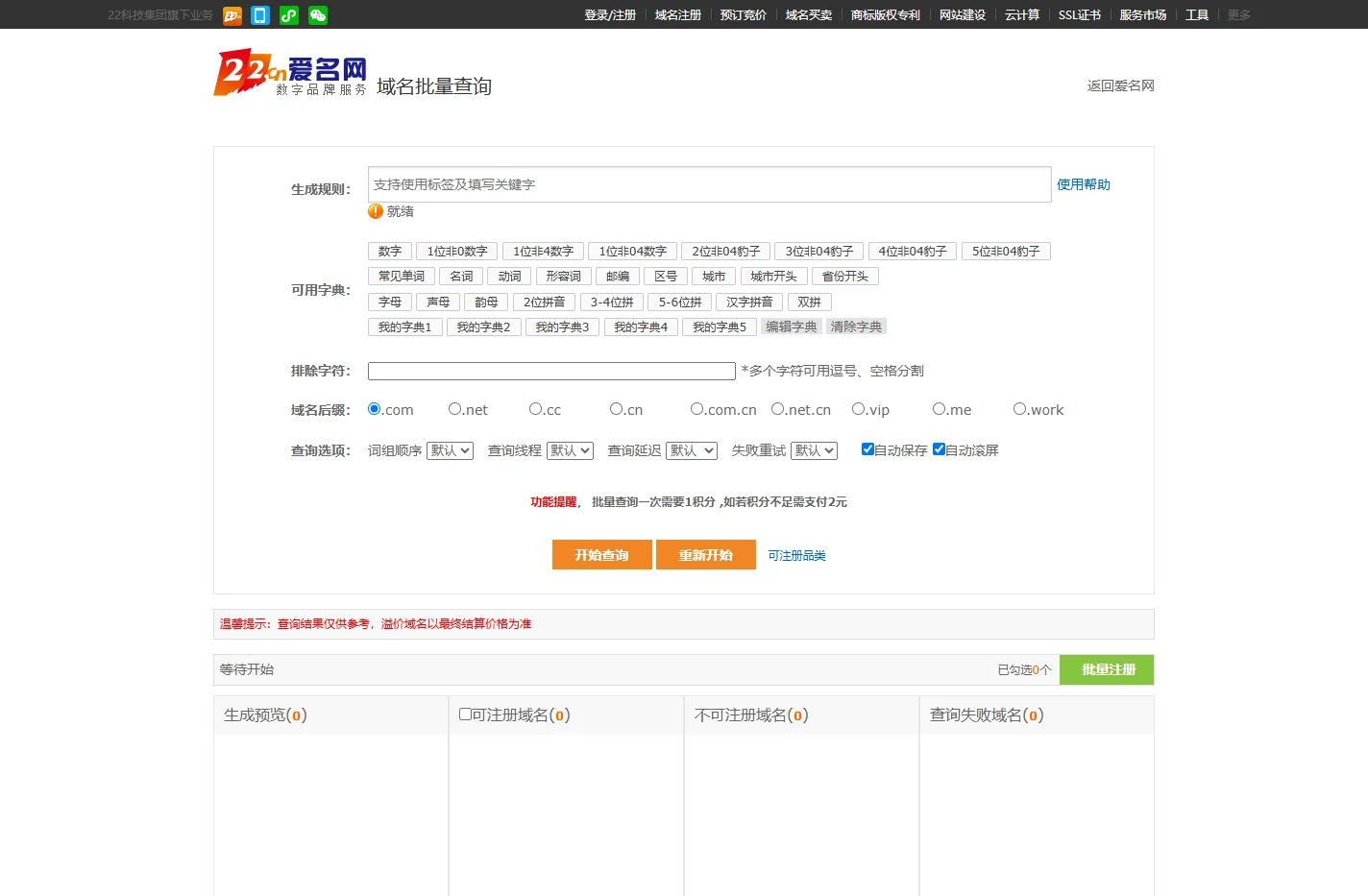Open the 查询线程 dropdown
Screen dimensions: 1368x896
tap(571, 450)
